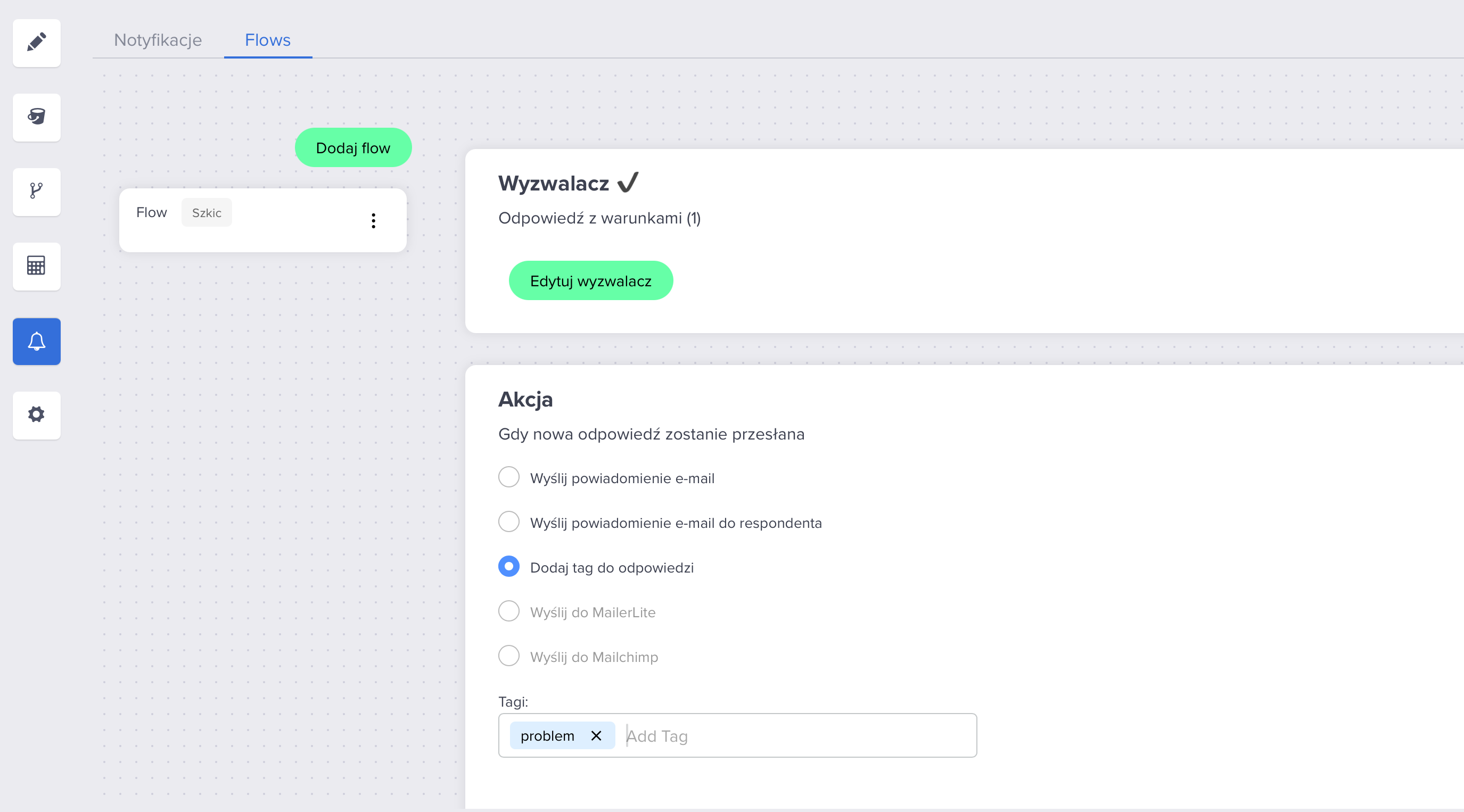Choose Dodaj tag do odpowiedzi option

(508, 567)
